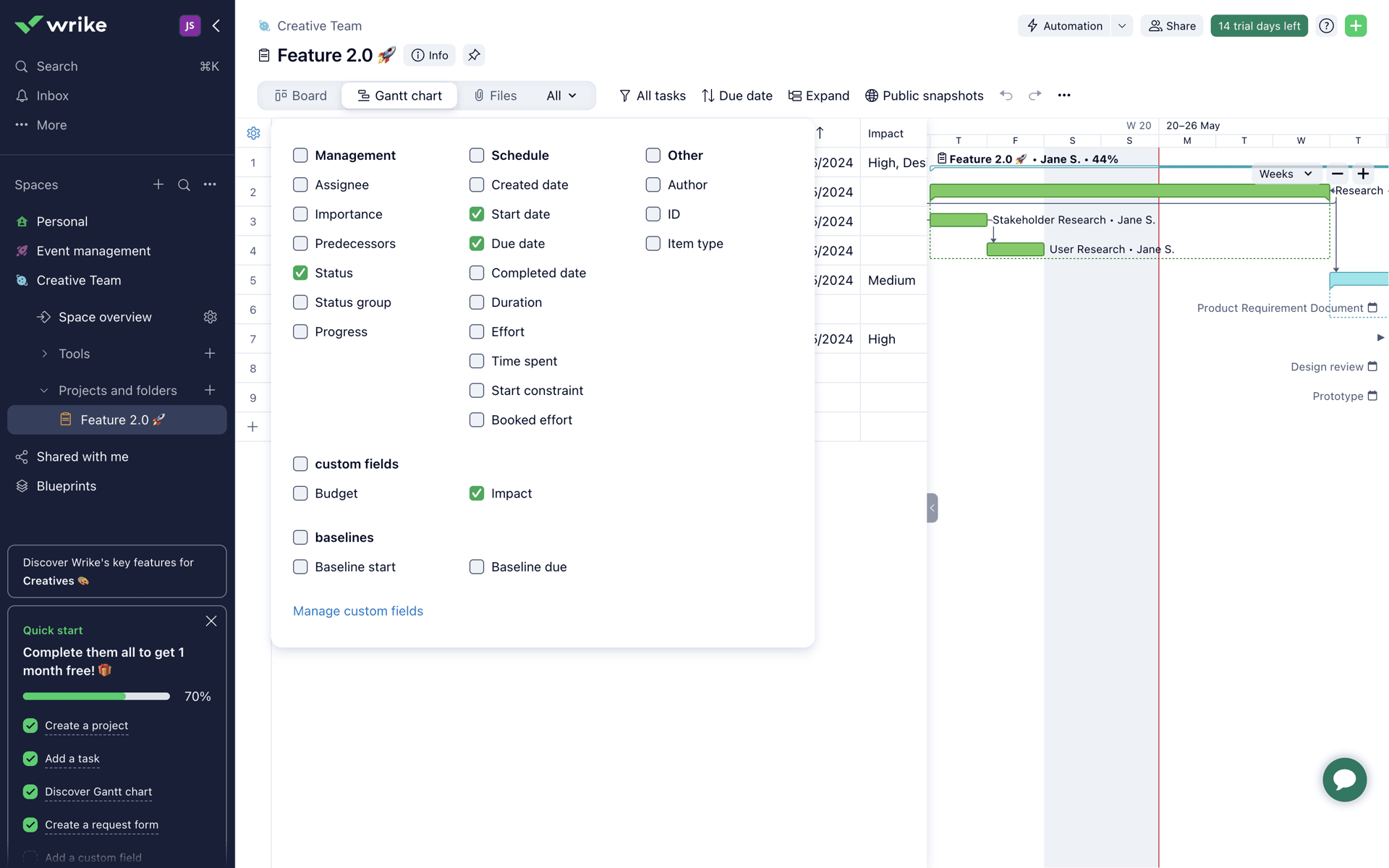Open the chat support bubble
This screenshot has width=1389, height=868.
pos(1344,779)
